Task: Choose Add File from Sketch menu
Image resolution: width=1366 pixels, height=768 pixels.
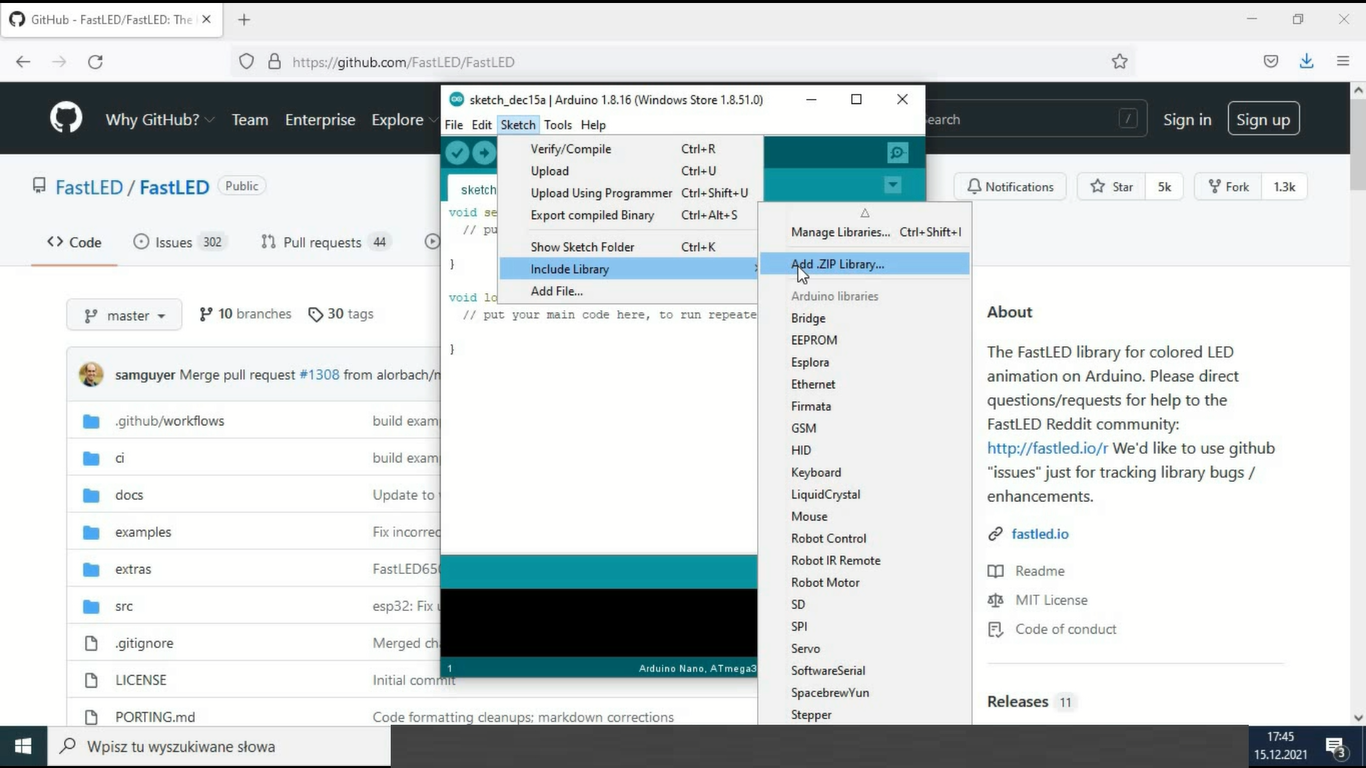Action: point(628,291)
